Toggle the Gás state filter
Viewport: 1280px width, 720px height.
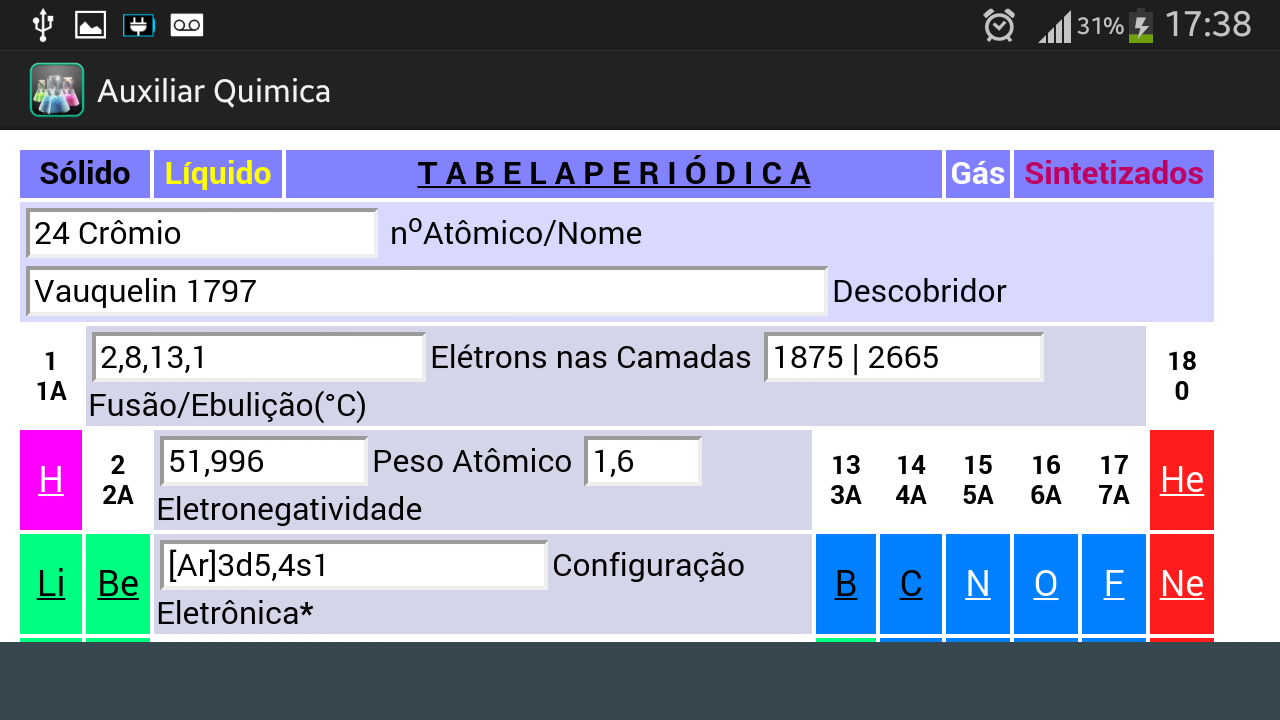tap(977, 173)
